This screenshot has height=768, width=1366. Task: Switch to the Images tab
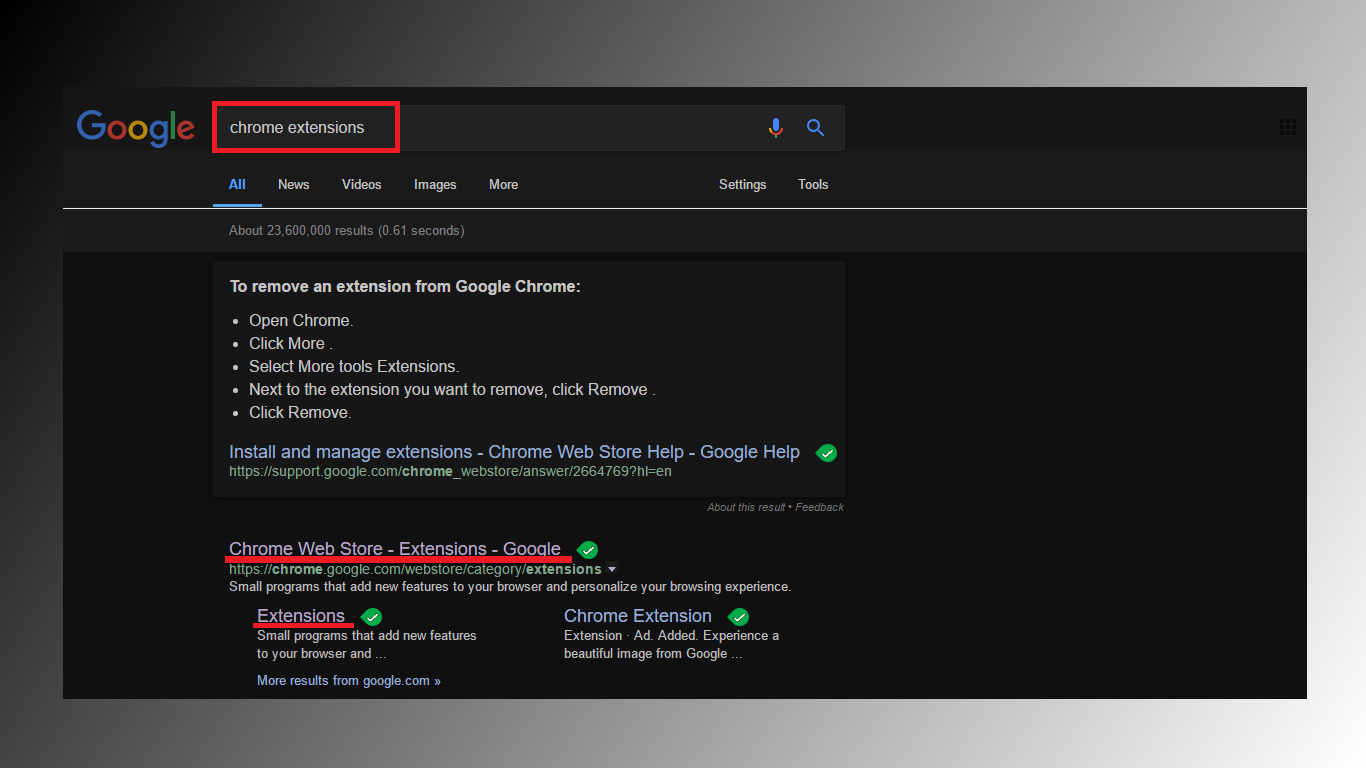coord(435,185)
